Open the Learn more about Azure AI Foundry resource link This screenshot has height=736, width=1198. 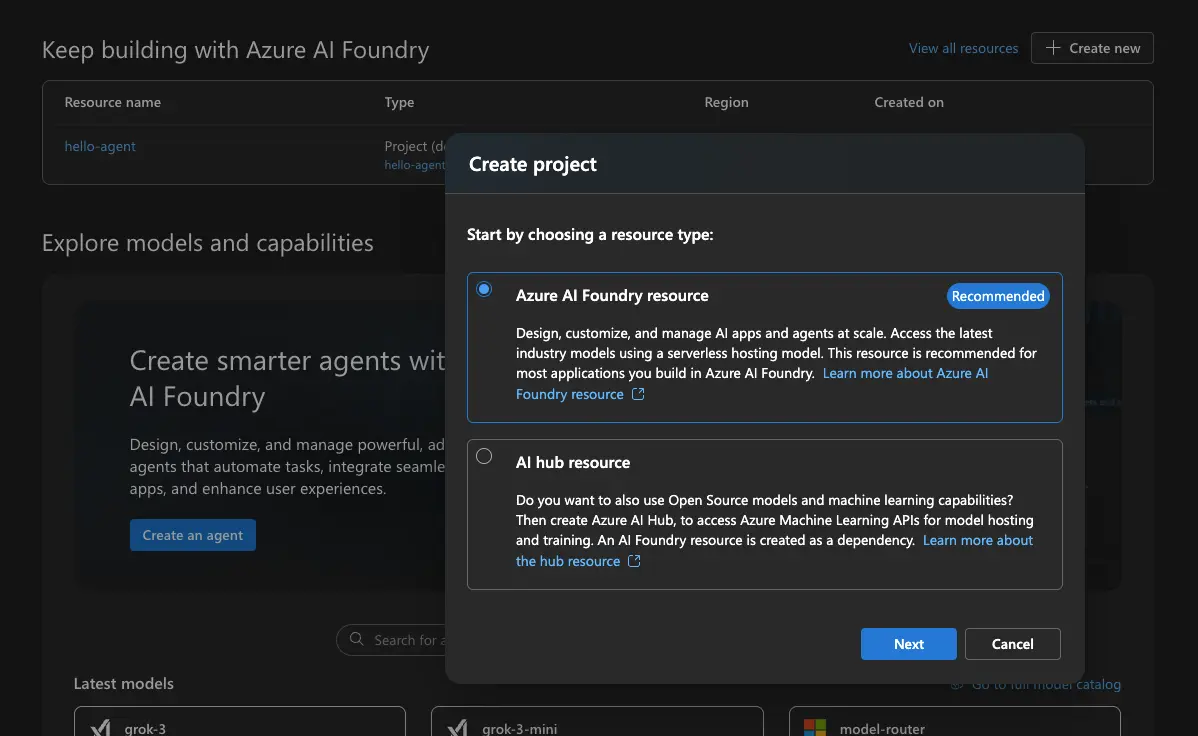click(x=752, y=384)
